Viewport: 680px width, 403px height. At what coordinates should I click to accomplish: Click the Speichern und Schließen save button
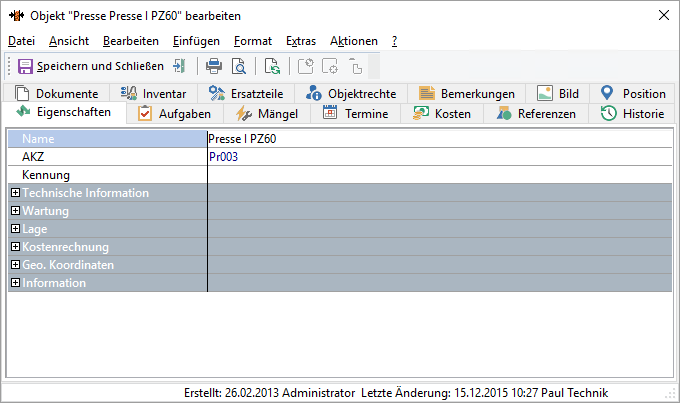(x=91, y=66)
